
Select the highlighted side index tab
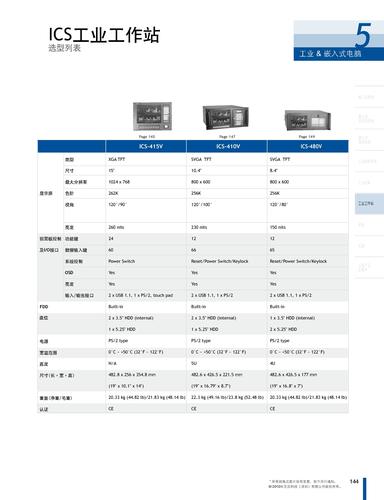click(x=369, y=203)
